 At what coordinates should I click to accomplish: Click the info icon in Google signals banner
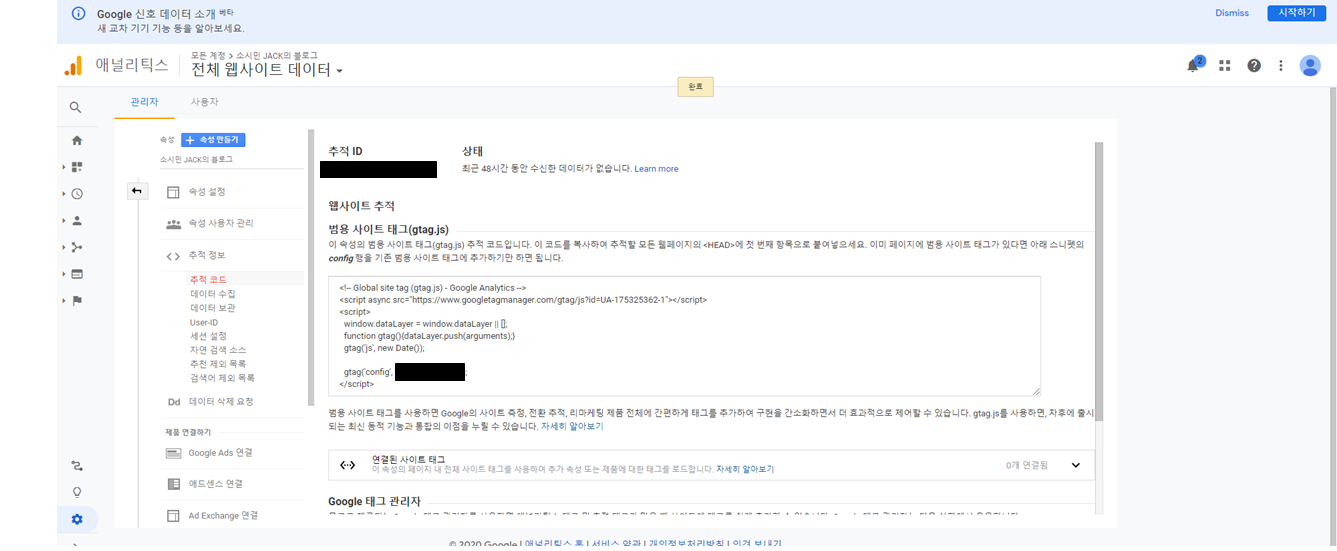click(79, 14)
